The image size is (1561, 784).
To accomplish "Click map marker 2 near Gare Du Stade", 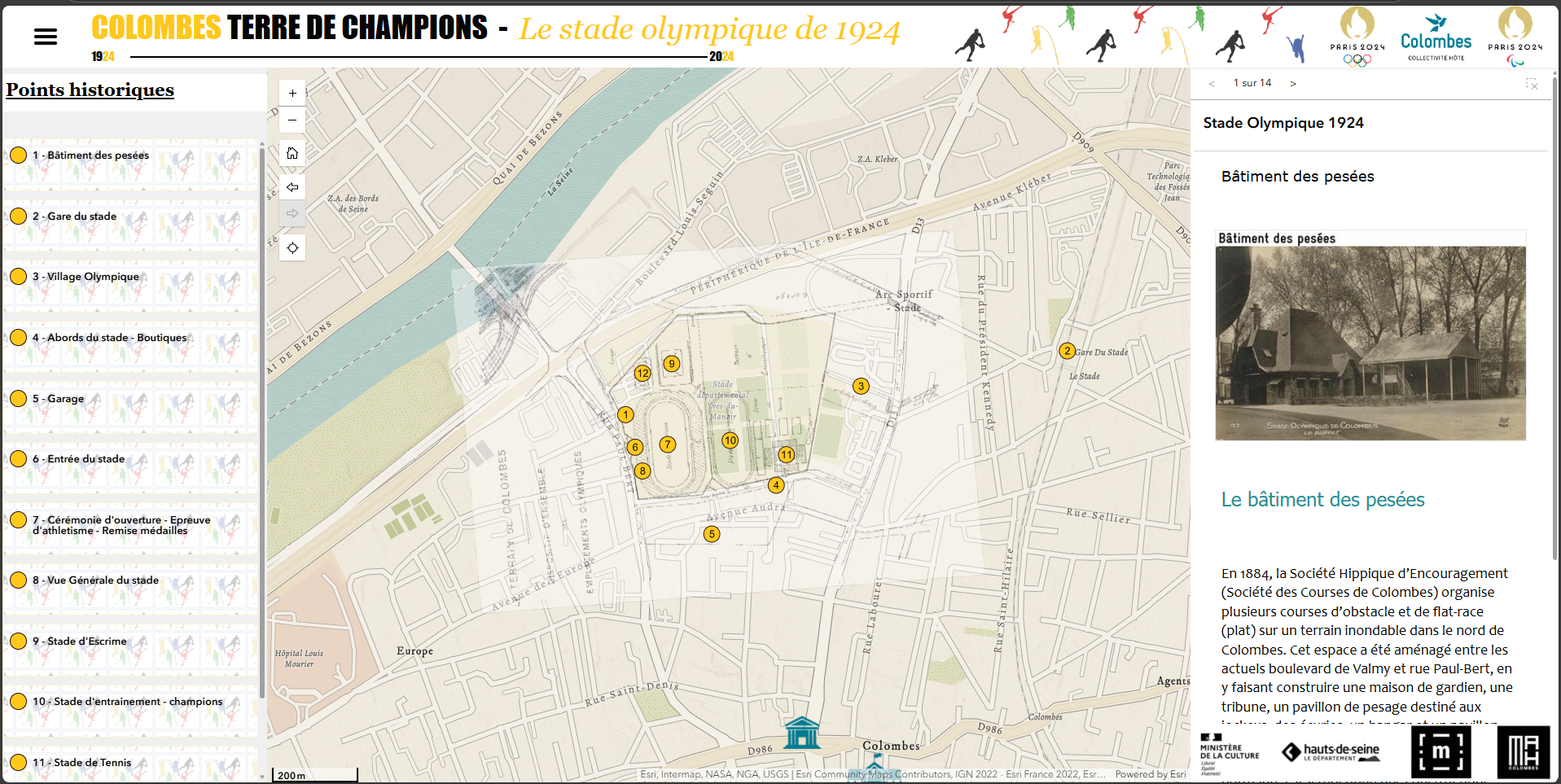I will [x=1067, y=351].
